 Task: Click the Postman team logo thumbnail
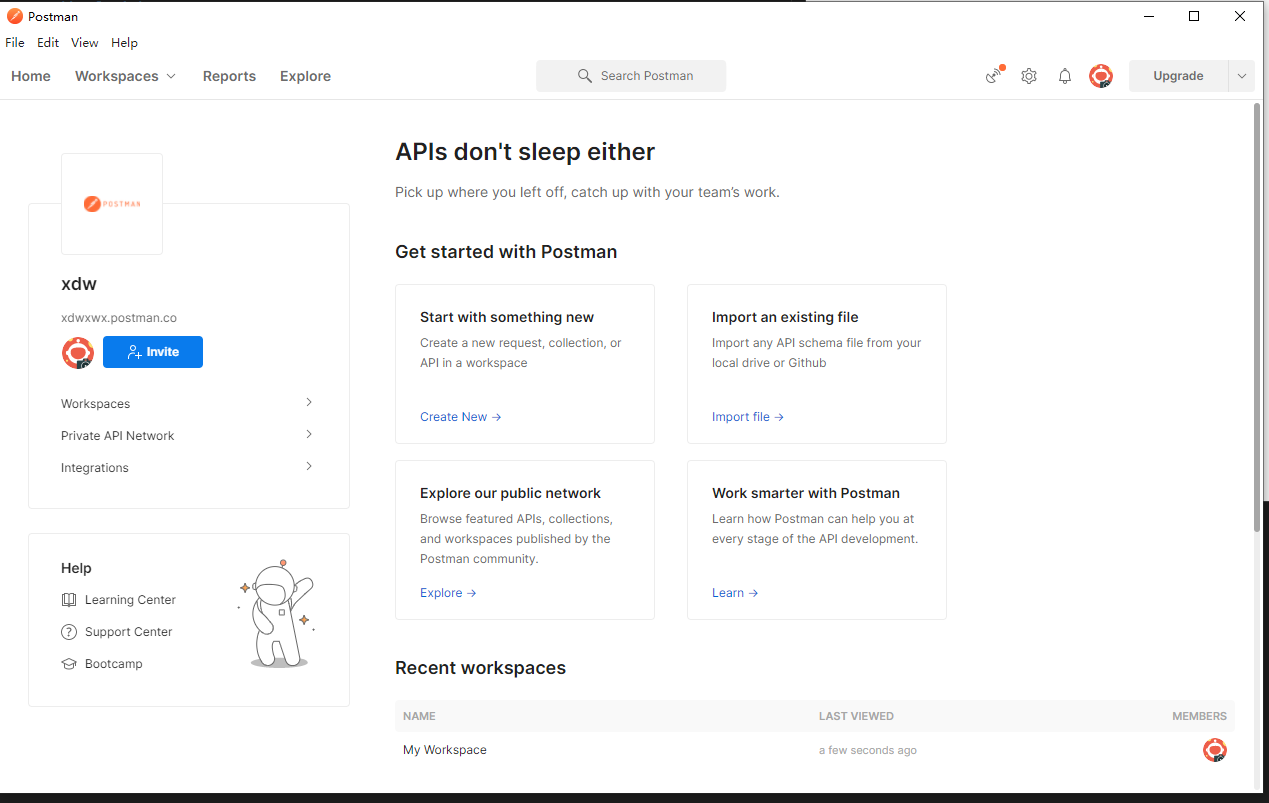coord(112,204)
